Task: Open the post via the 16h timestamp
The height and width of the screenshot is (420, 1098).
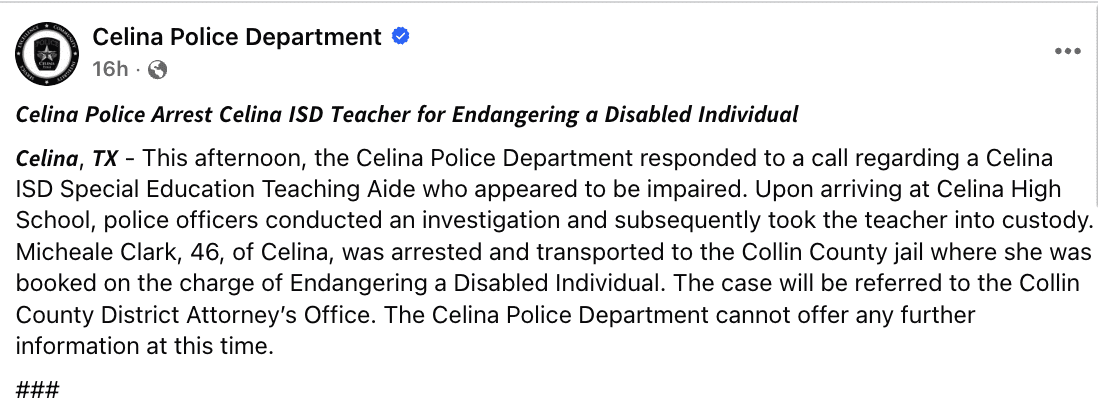Action: tap(112, 69)
